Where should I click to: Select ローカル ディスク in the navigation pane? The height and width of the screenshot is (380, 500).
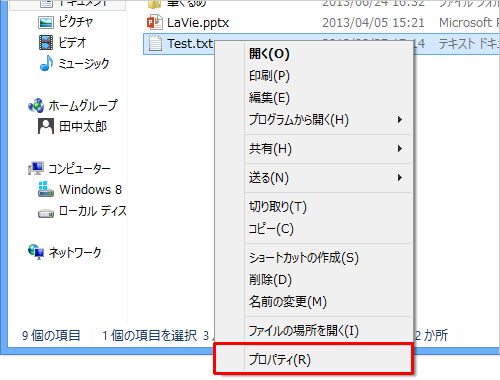click(x=93, y=211)
